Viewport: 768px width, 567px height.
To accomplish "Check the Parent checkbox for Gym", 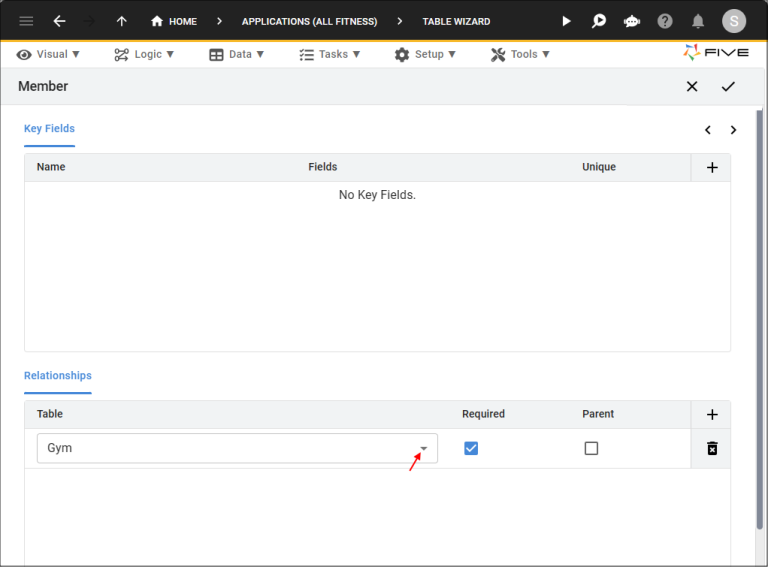I will click(591, 448).
